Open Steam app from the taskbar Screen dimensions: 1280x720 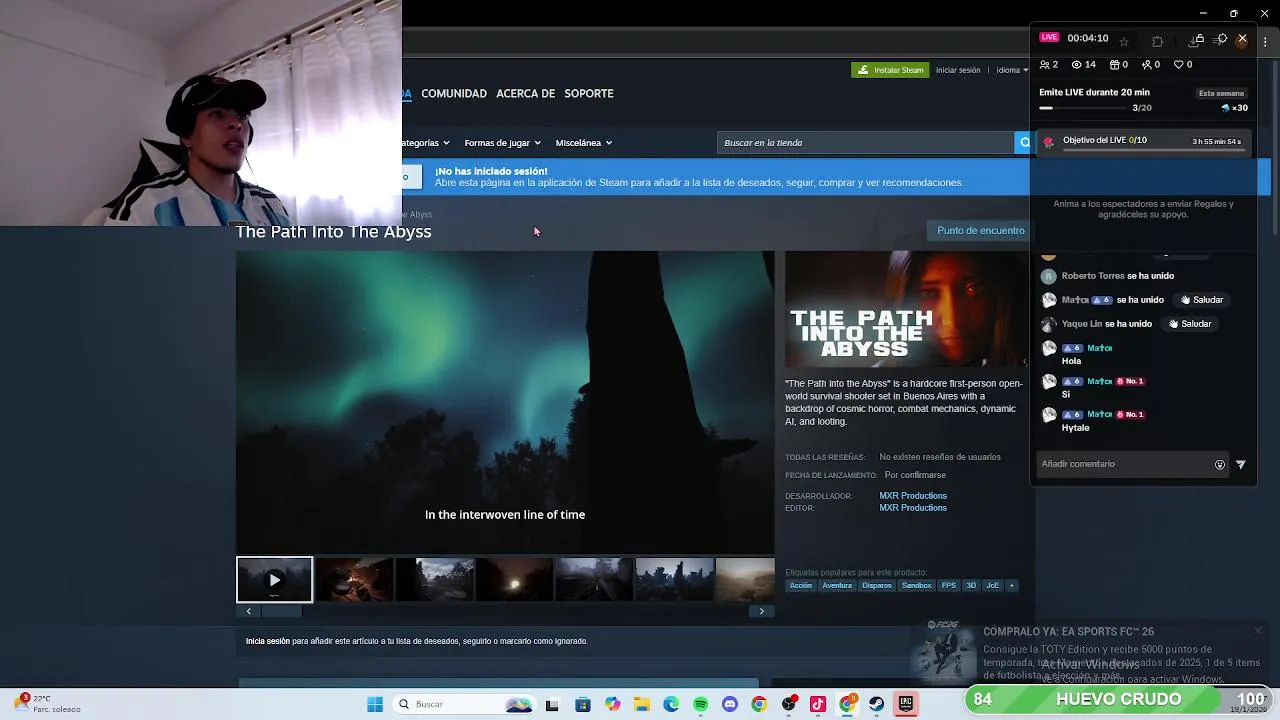coord(877,704)
